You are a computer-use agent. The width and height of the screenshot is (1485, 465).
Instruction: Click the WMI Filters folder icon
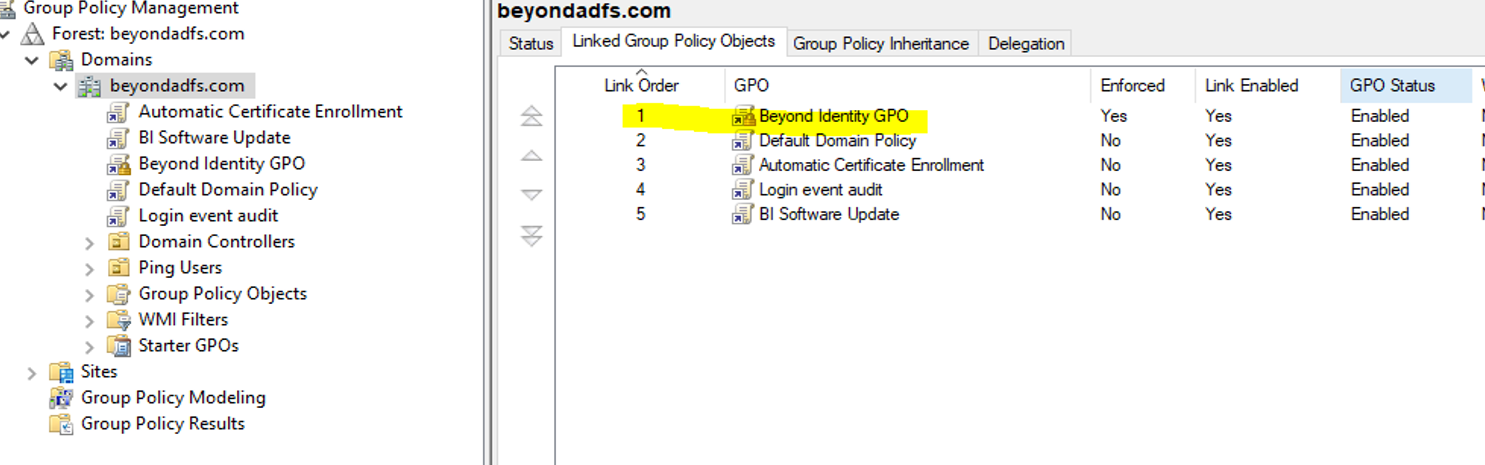pyautogui.click(x=119, y=319)
